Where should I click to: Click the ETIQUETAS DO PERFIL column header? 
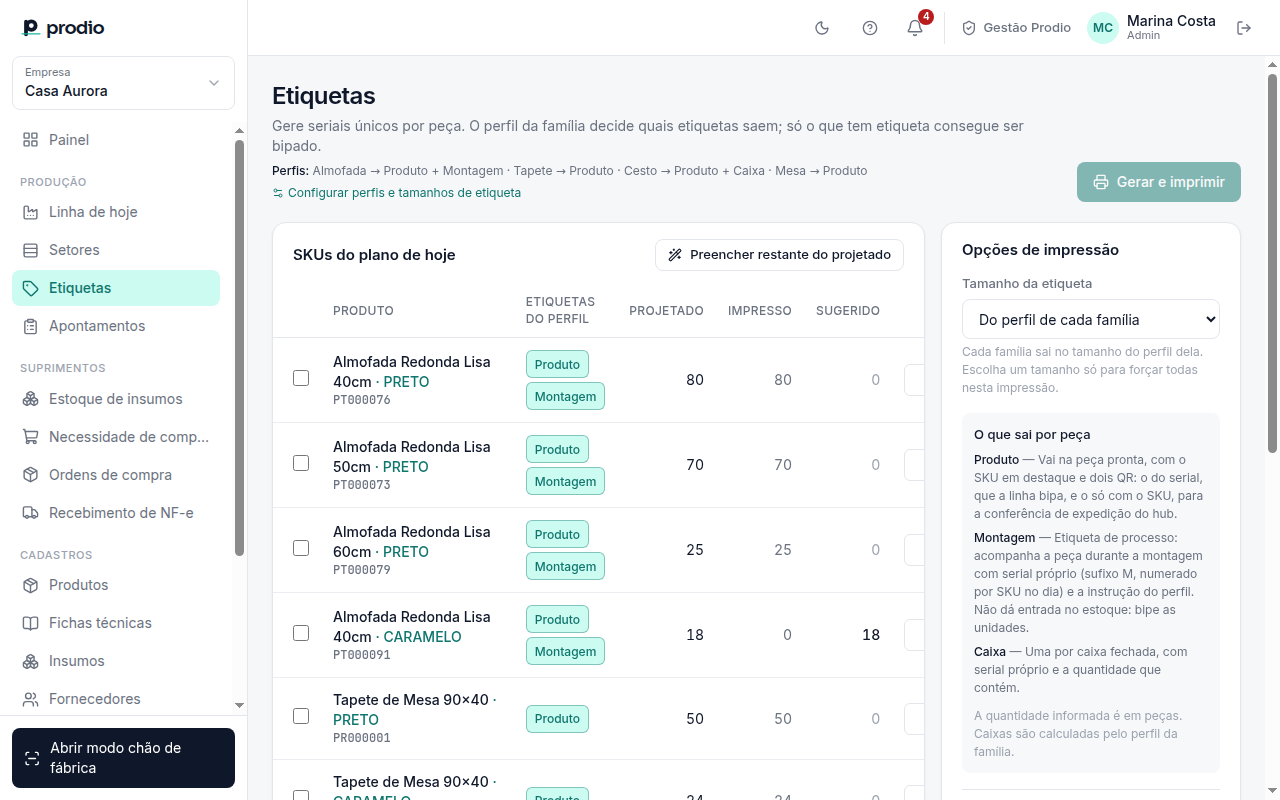560,310
